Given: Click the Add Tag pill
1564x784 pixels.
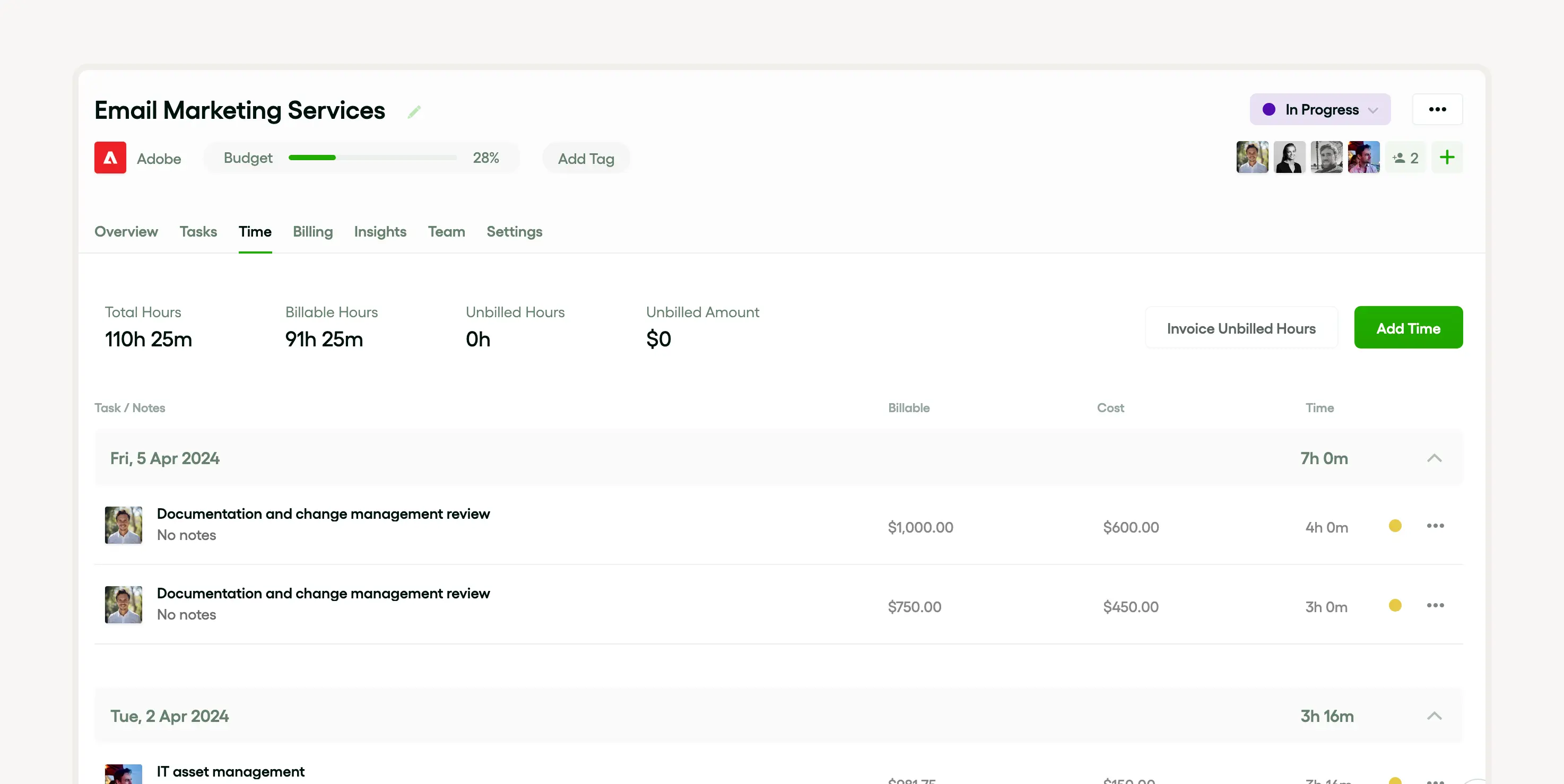Looking at the screenshot, I should pyautogui.click(x=585, y=159).
